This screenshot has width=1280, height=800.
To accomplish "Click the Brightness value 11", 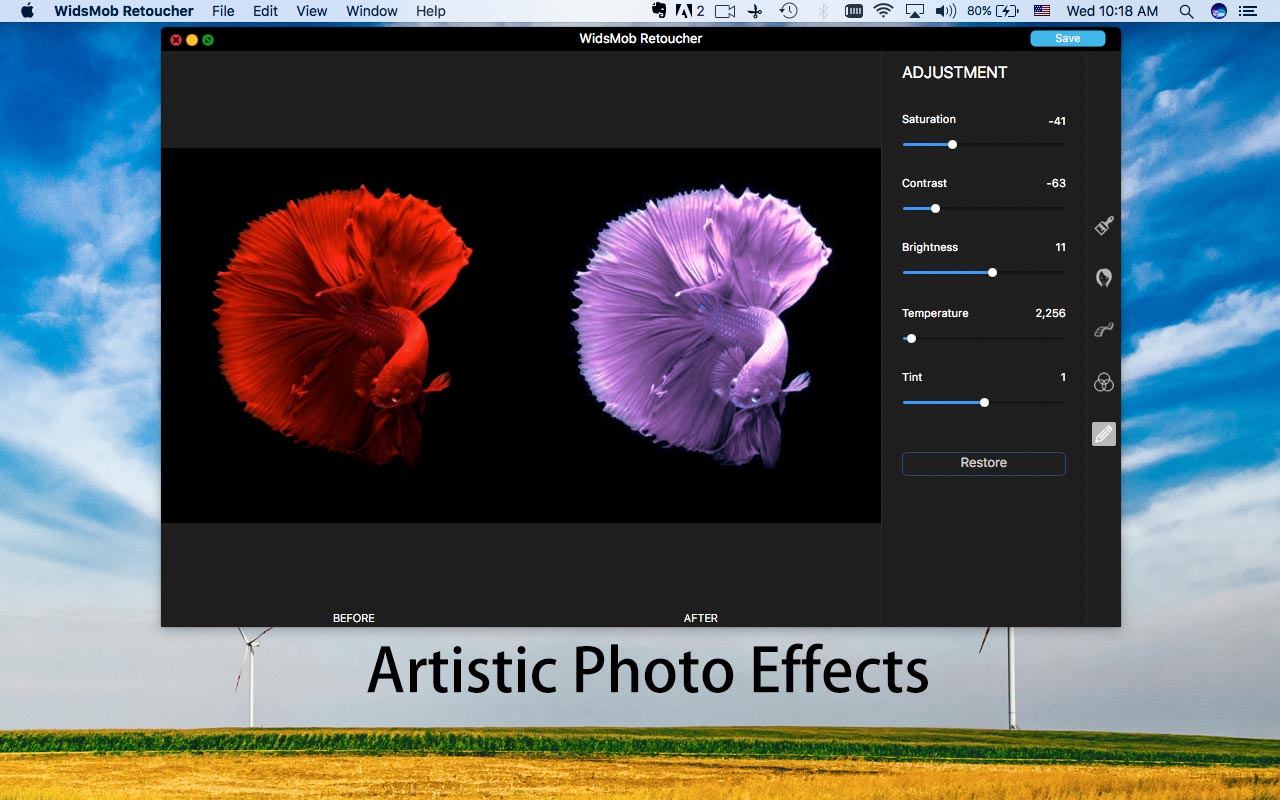I will click(x=1060, y=247).
